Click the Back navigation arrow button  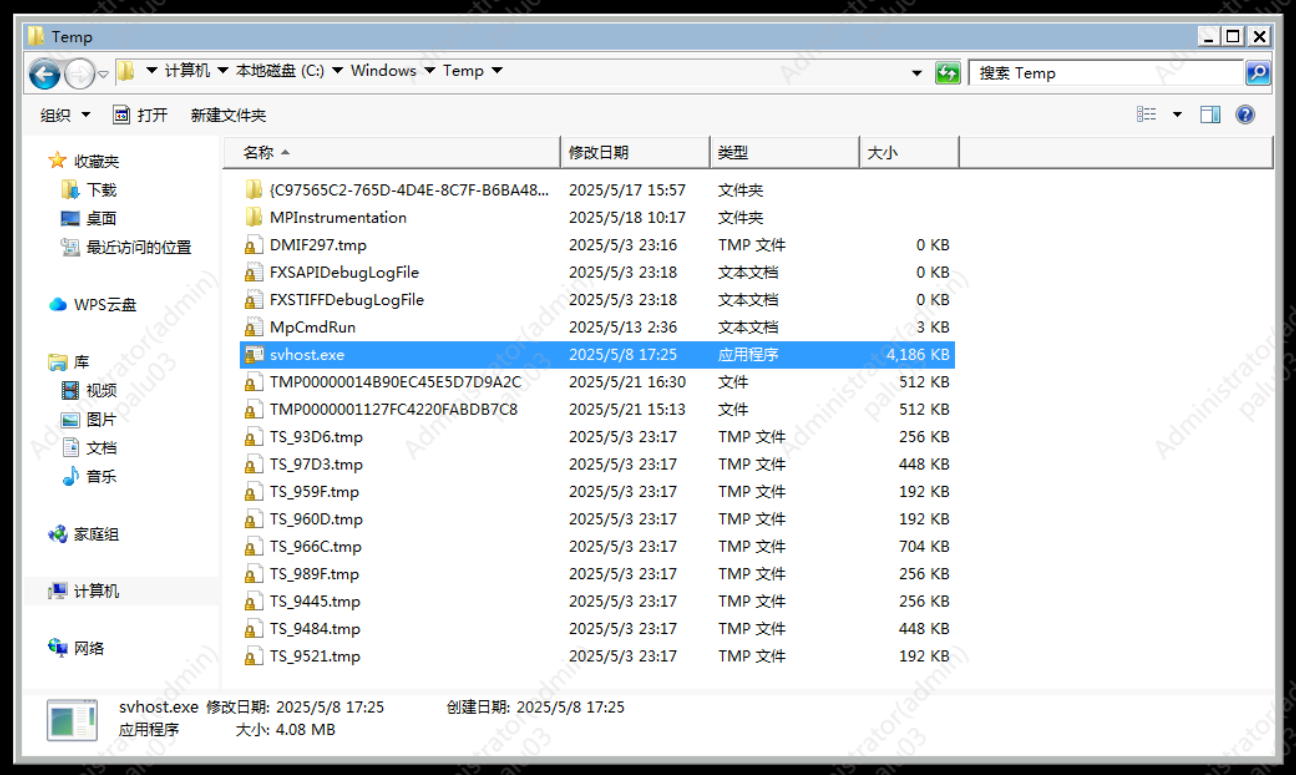pos(44,73)
